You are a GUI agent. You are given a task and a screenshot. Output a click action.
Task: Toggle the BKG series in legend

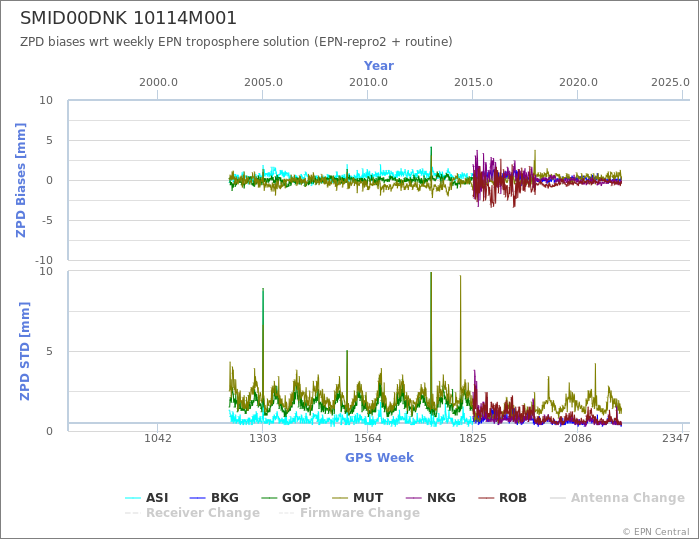point(214,498)
